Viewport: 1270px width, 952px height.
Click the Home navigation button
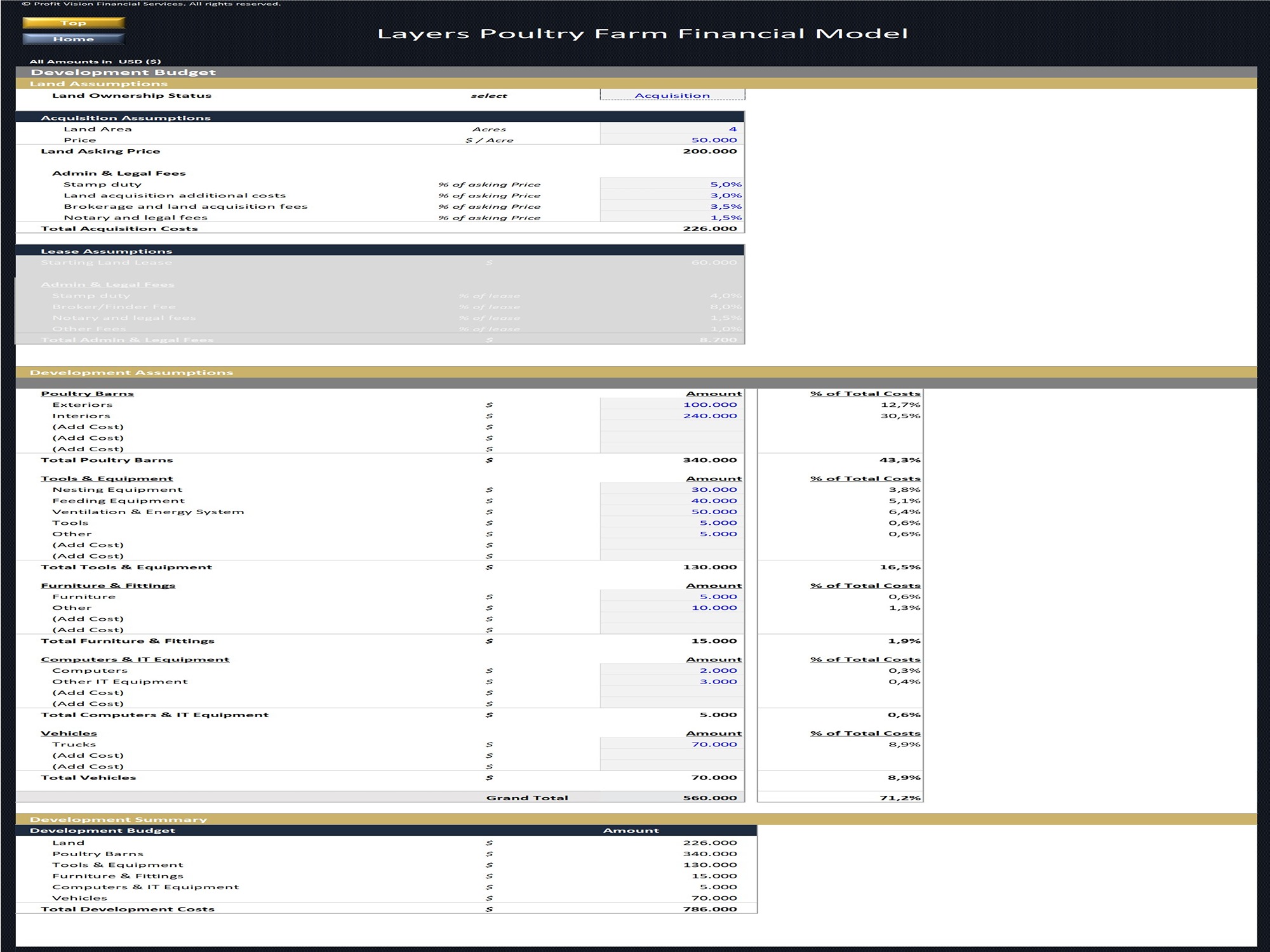[x=74, y=39]
